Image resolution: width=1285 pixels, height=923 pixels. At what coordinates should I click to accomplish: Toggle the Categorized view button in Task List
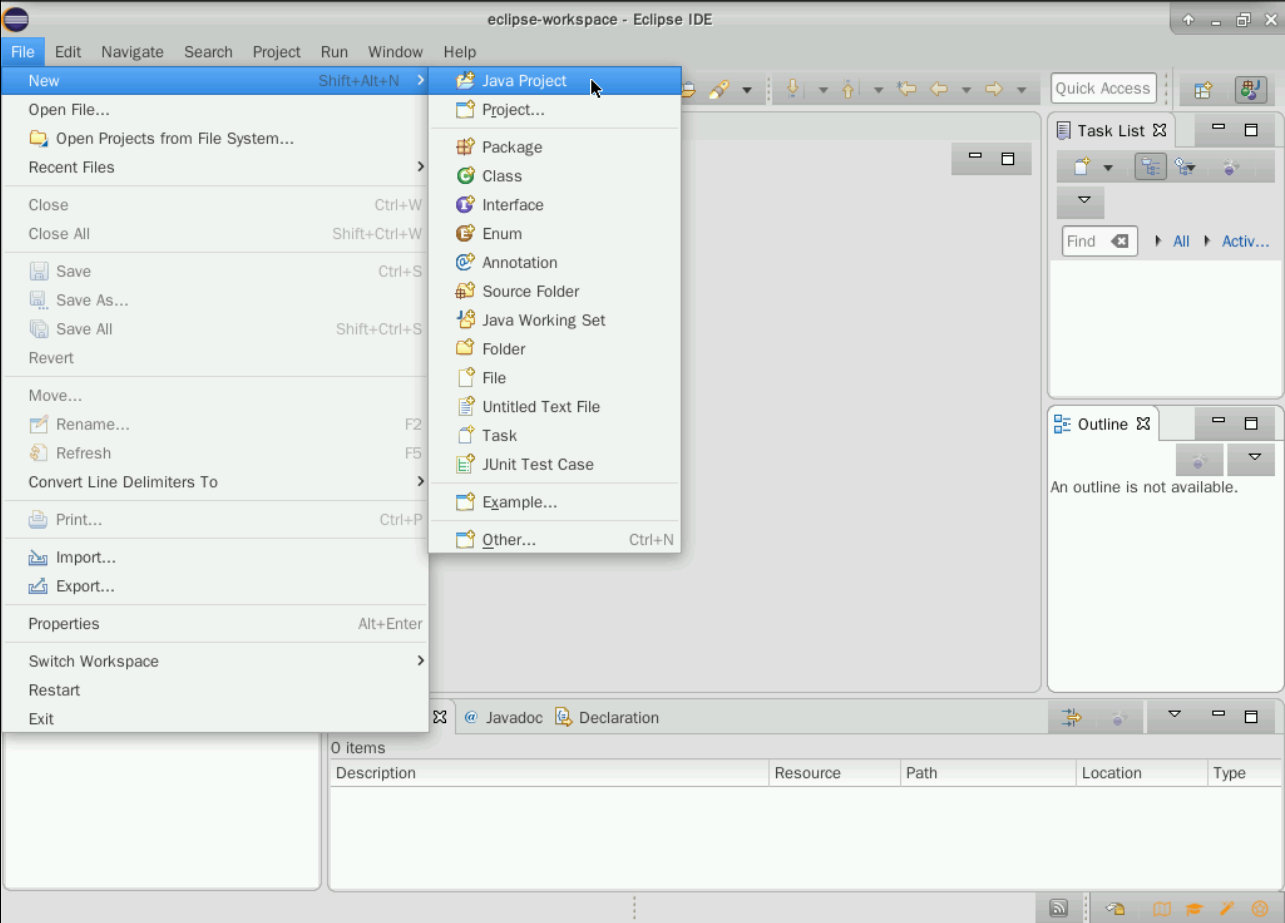pyautogui.click(x=1150, y=167)
